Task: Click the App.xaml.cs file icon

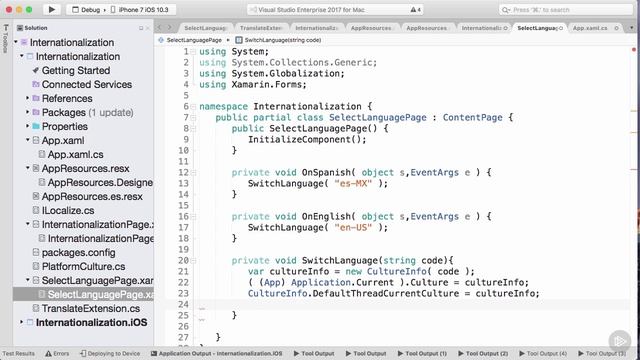Action: [42, 154]
